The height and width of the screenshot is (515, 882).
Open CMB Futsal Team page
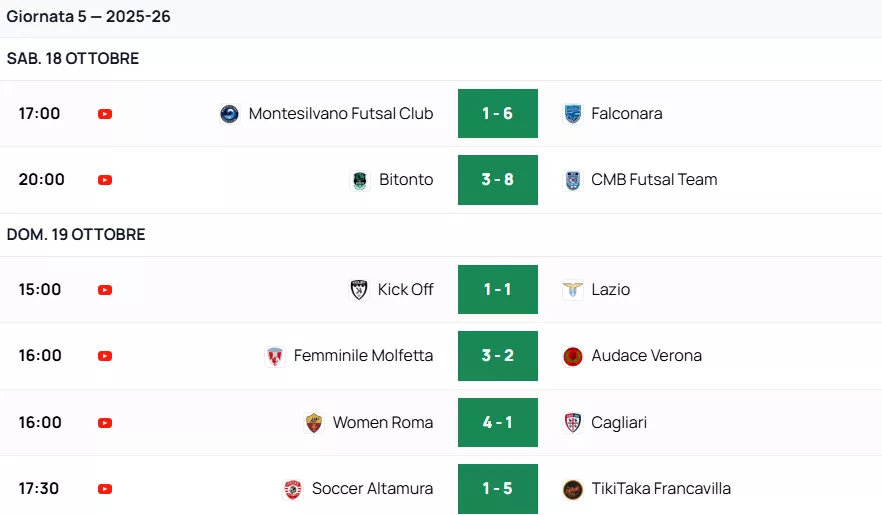point(654,180)
